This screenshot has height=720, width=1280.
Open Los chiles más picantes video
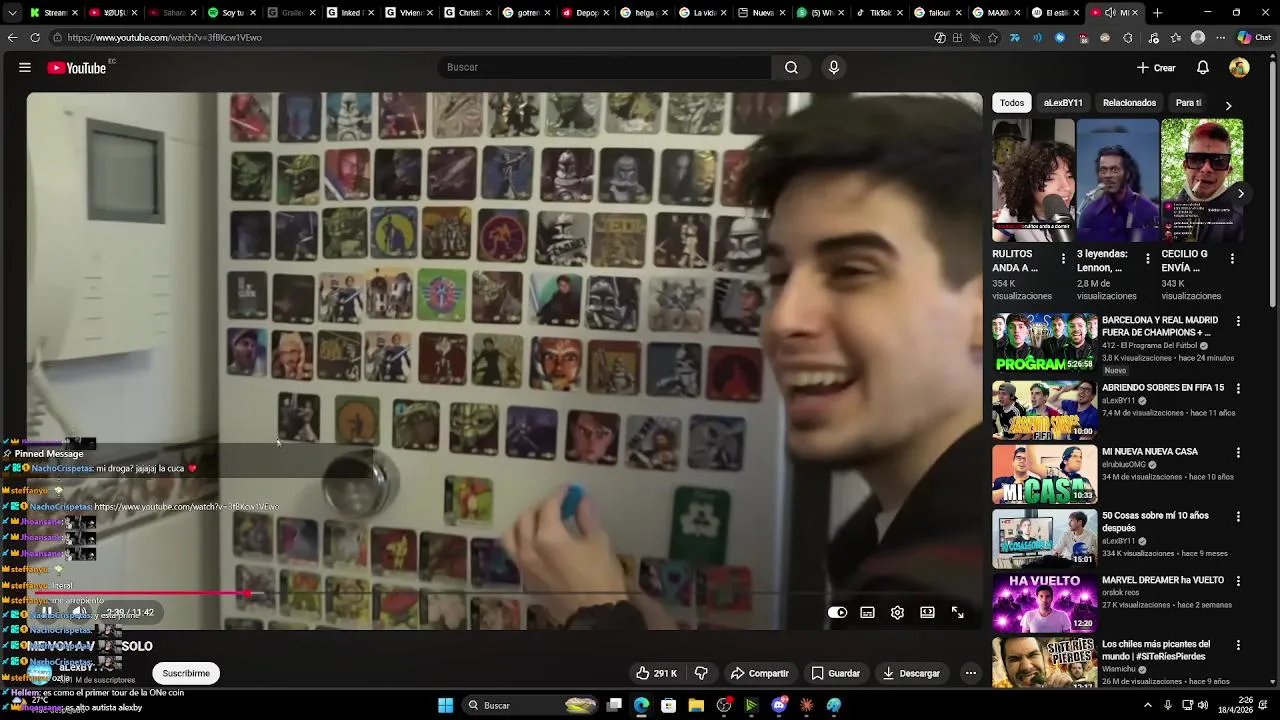pyautogui.click(x=1044, y=663)
